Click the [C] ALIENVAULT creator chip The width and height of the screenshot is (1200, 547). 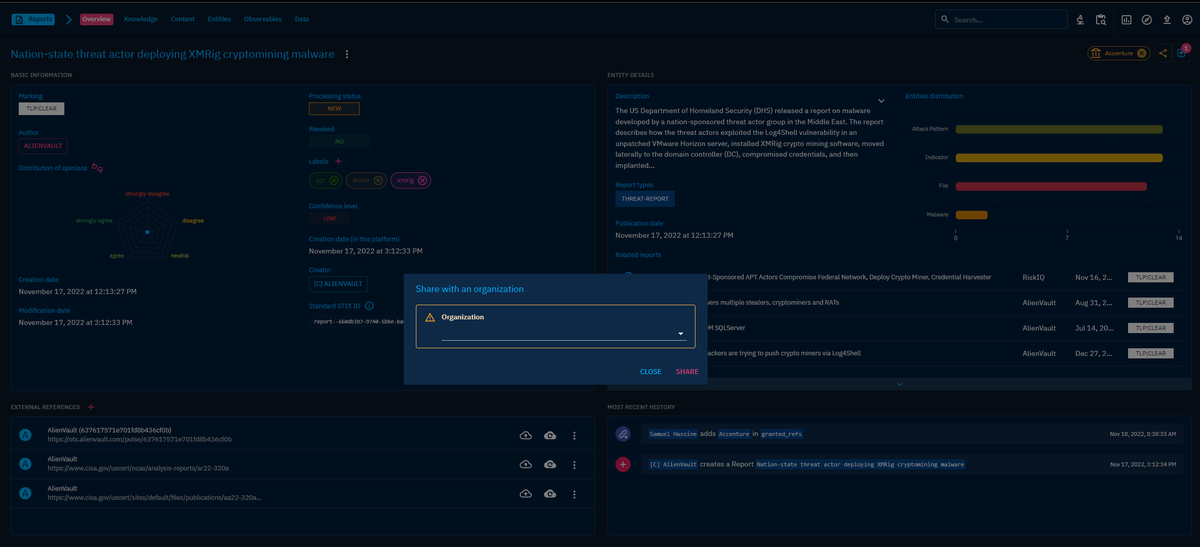(338, 284)
